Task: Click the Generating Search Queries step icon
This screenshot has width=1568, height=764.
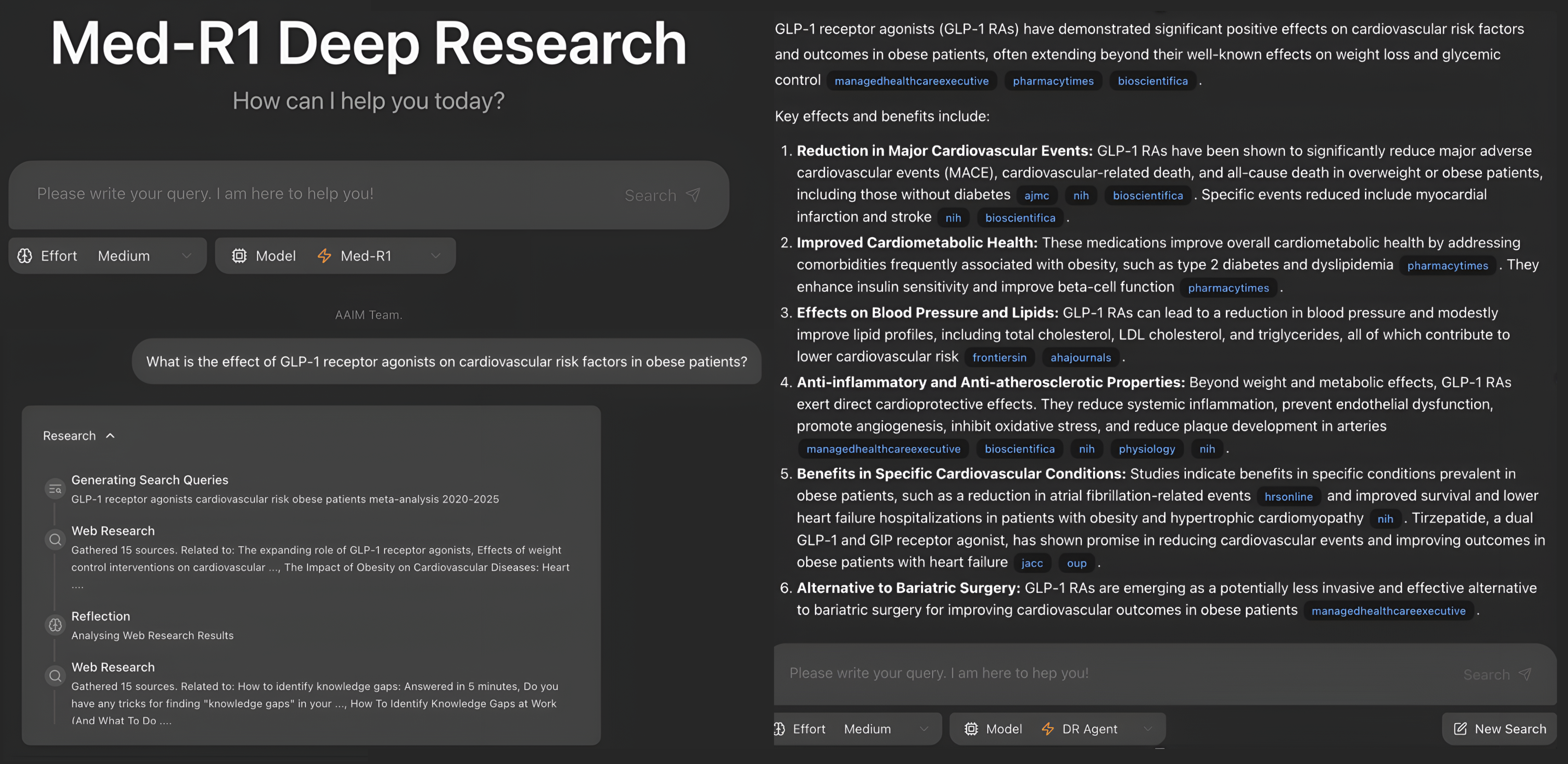Action: pyautogui.click(x=56, y=489)
